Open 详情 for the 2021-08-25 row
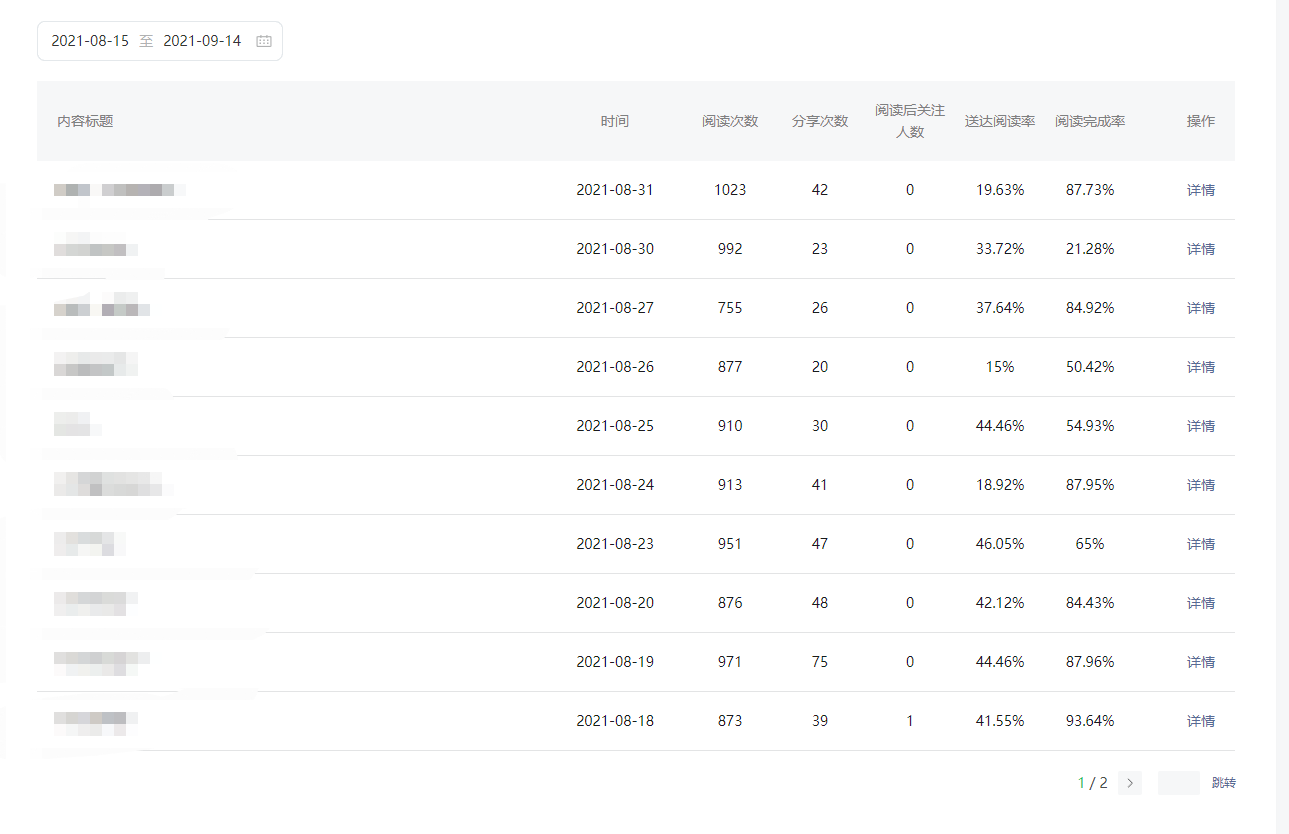1289x834 pixels. pyautogui.click(x=1200, y=426)
